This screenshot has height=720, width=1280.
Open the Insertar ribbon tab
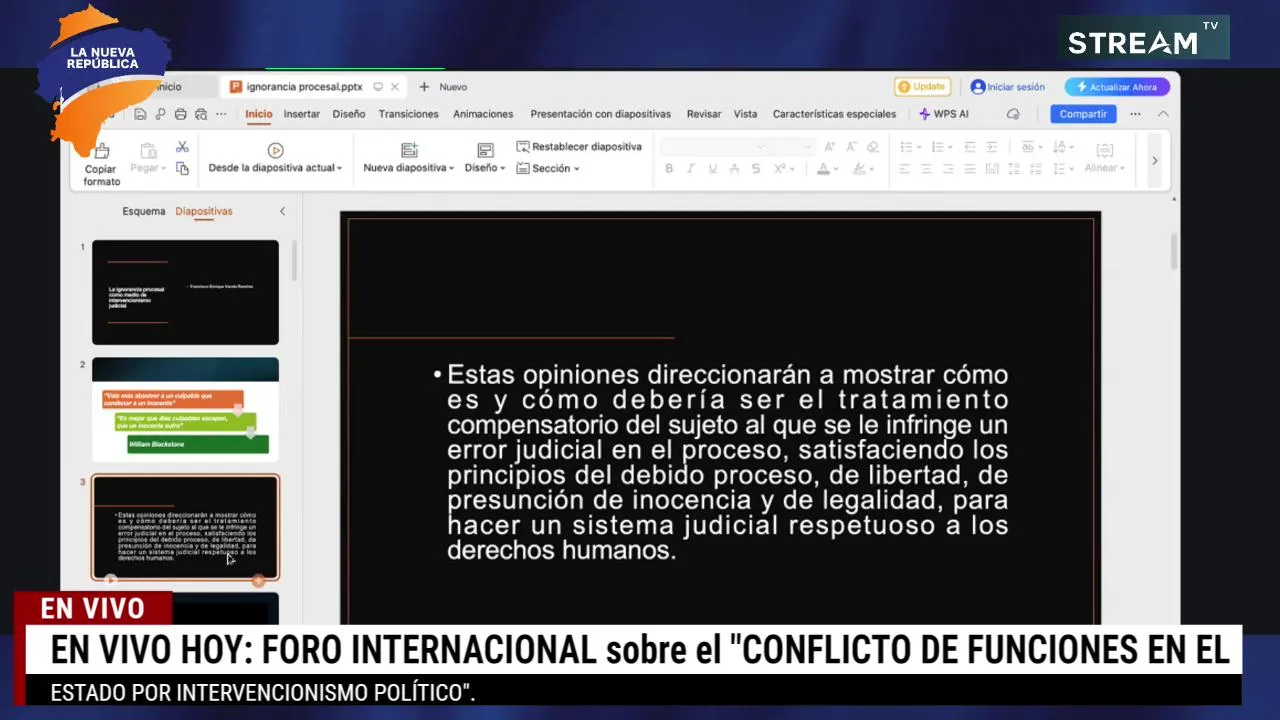[x=301, y=114]
